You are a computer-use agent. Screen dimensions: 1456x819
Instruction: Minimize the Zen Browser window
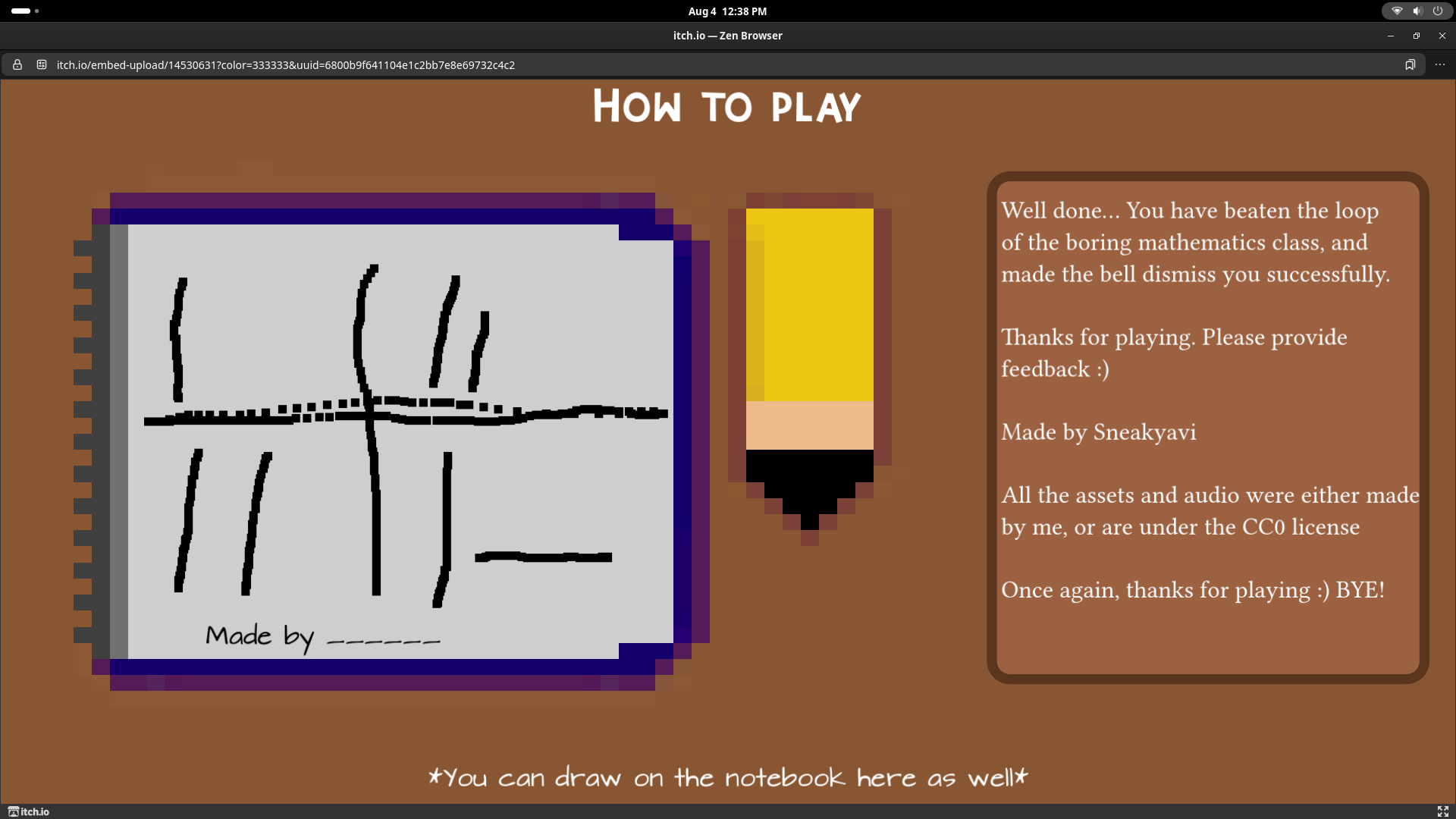tap(1390, 36)
